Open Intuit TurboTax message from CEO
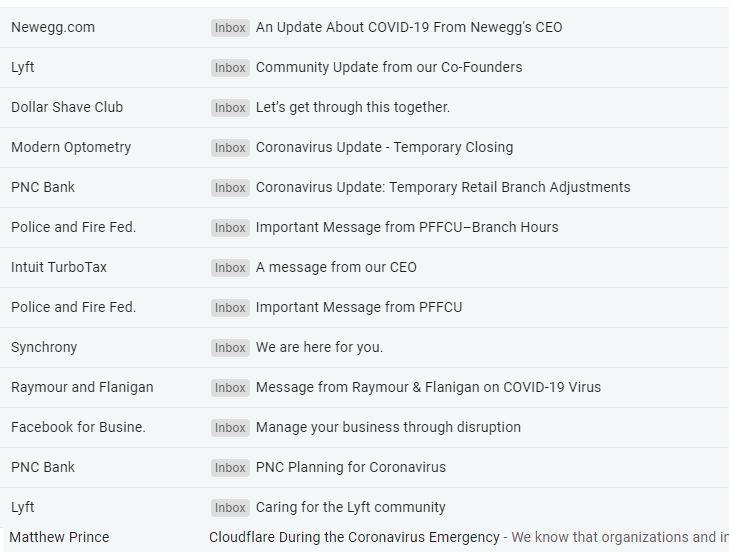 click(x=336, y=267)
